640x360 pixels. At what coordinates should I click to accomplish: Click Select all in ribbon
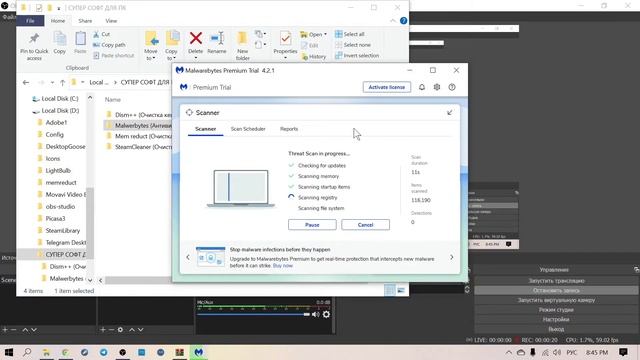point(350,34)
